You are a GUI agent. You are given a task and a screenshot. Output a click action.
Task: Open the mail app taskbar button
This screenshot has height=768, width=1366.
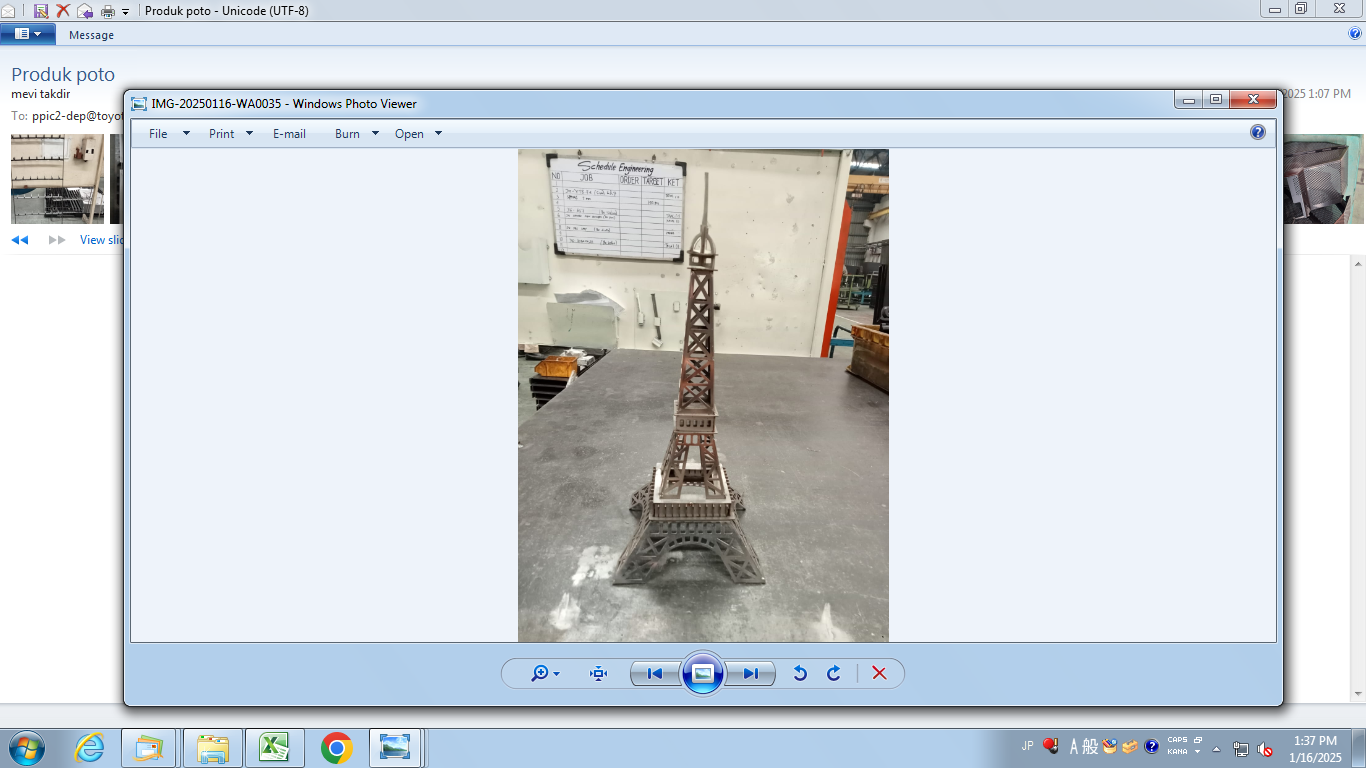(x=148, y=748)
